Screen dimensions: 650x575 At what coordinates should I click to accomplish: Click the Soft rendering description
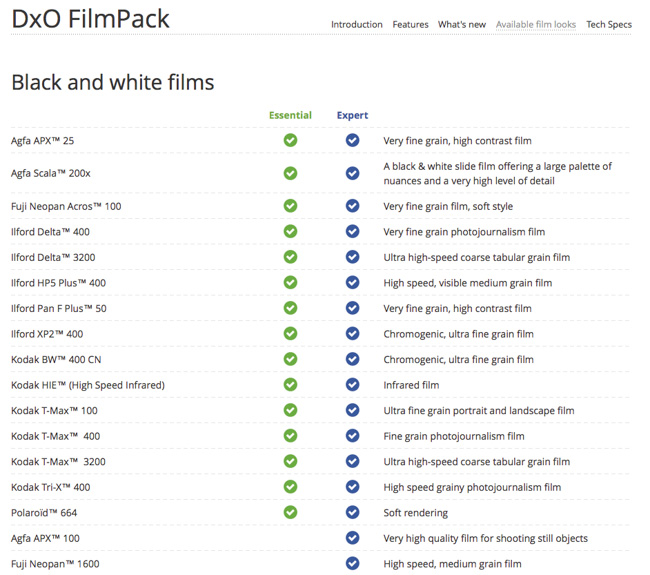[415, 513]
